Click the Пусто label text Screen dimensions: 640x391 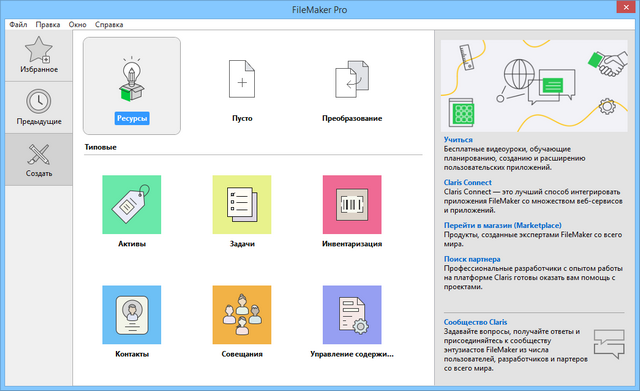[x=242, y=118]
